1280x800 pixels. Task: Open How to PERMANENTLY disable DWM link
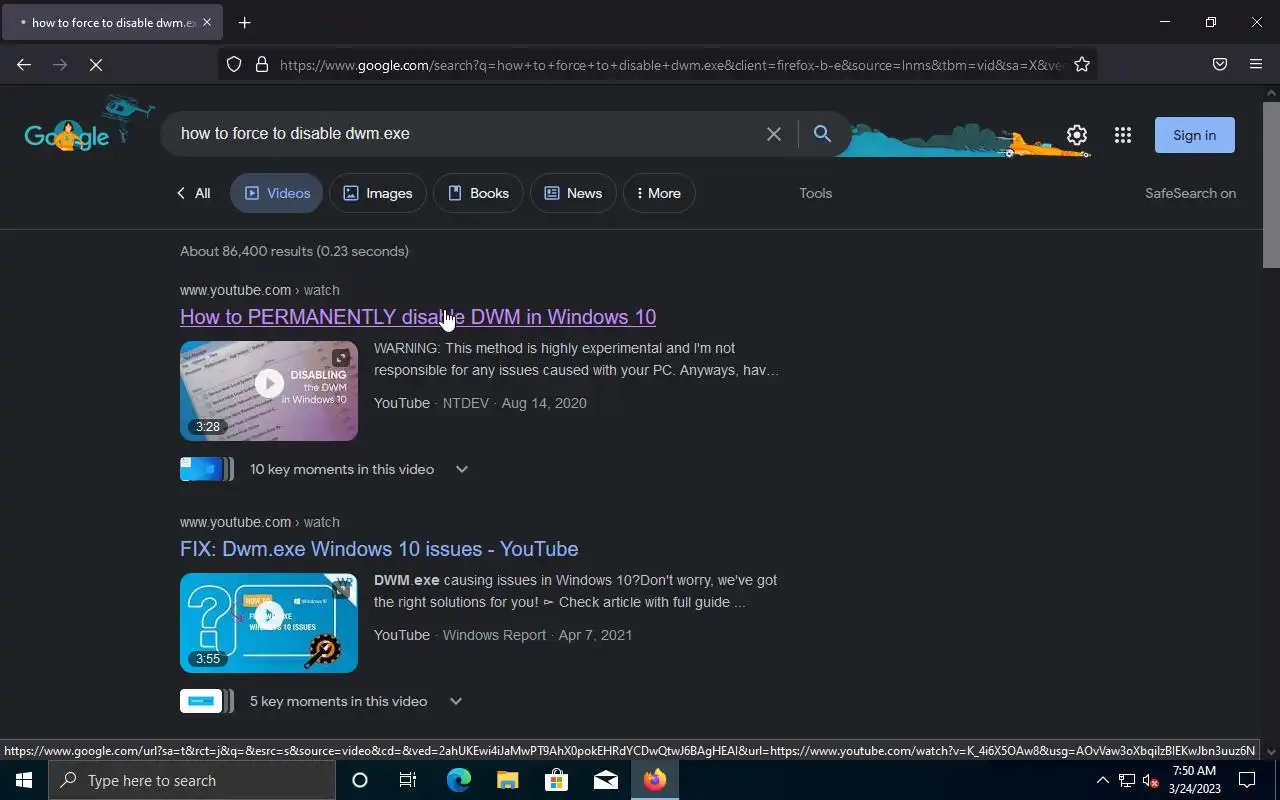point(418,317)
